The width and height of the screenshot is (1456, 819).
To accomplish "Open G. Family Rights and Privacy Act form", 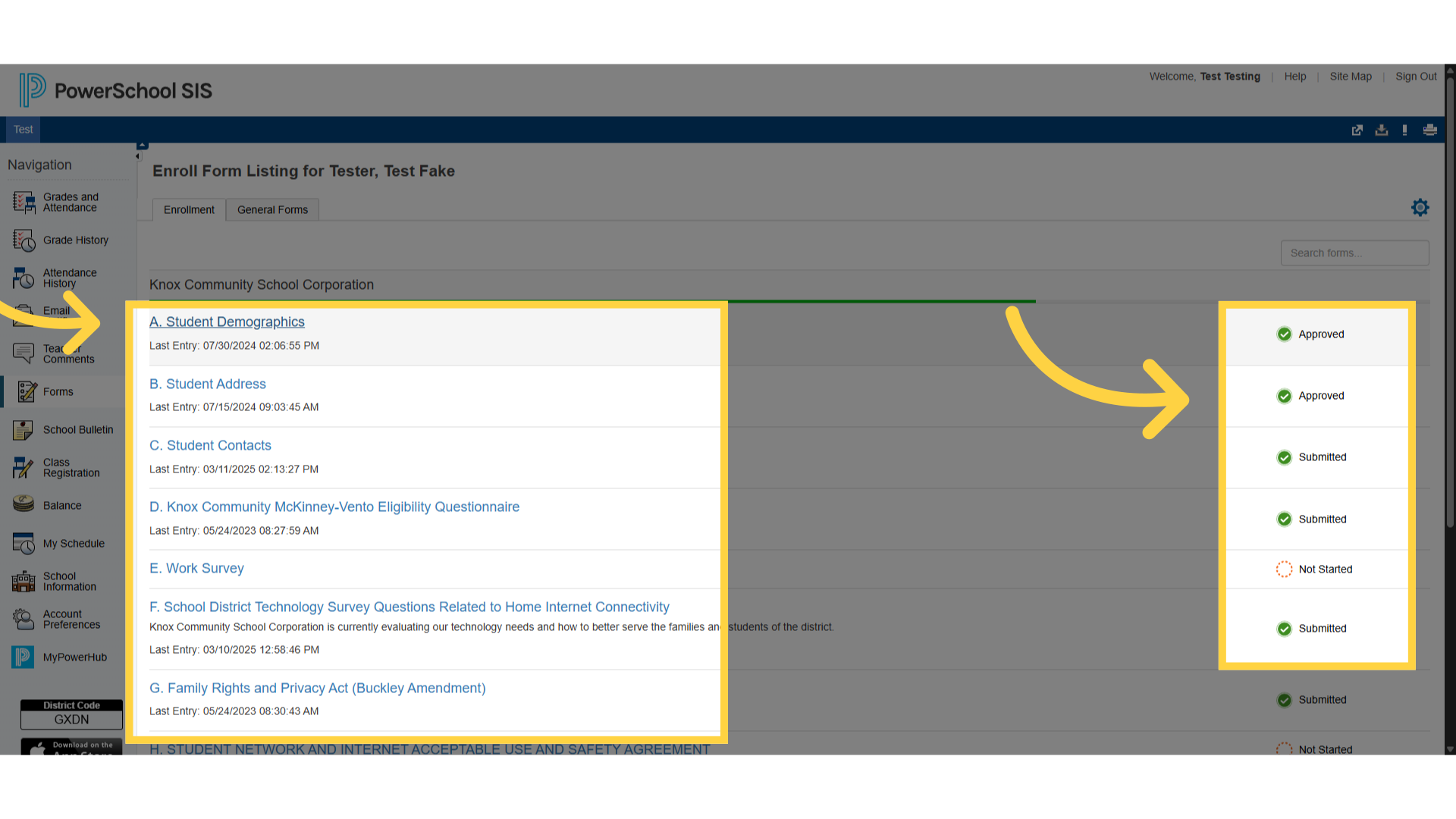I will pyautogui.click(x=318, y=688).
